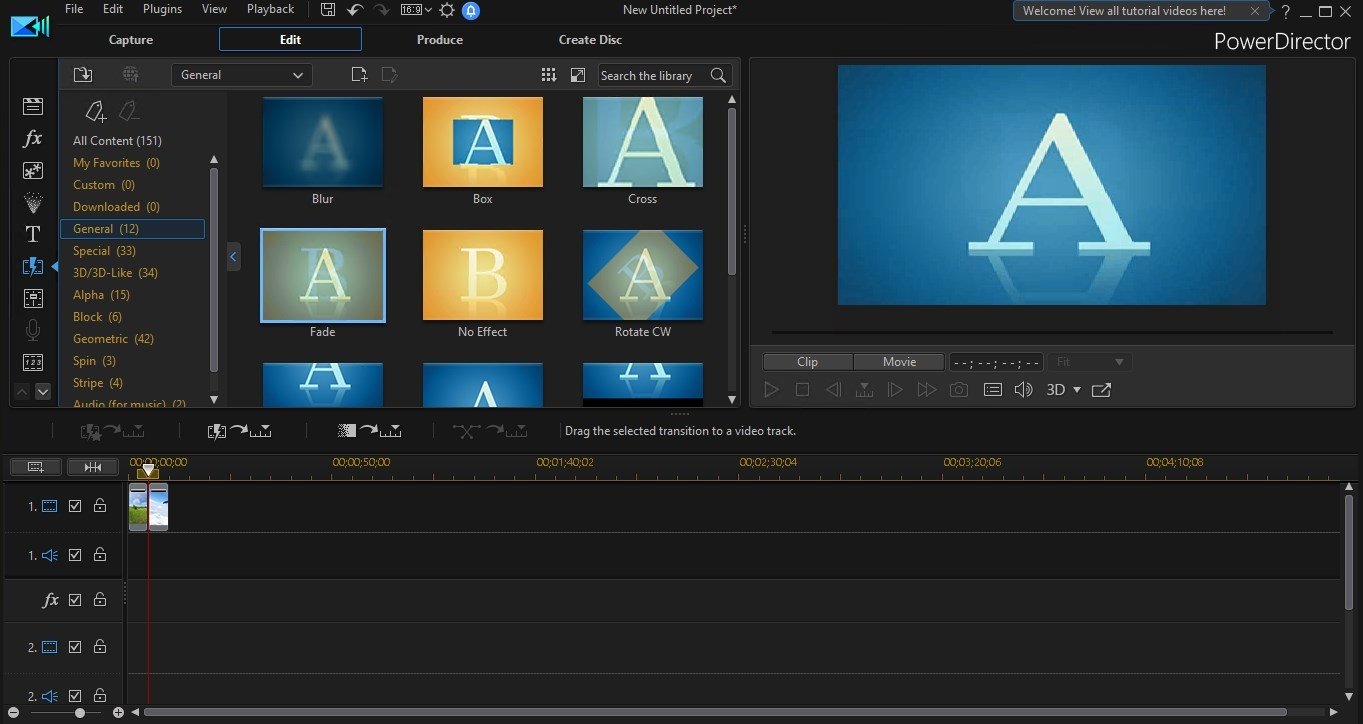The width and height of the screenshot is (1363, 724).
Task: Click the preview volume speaker icon
Action: tap(1023, 390)
